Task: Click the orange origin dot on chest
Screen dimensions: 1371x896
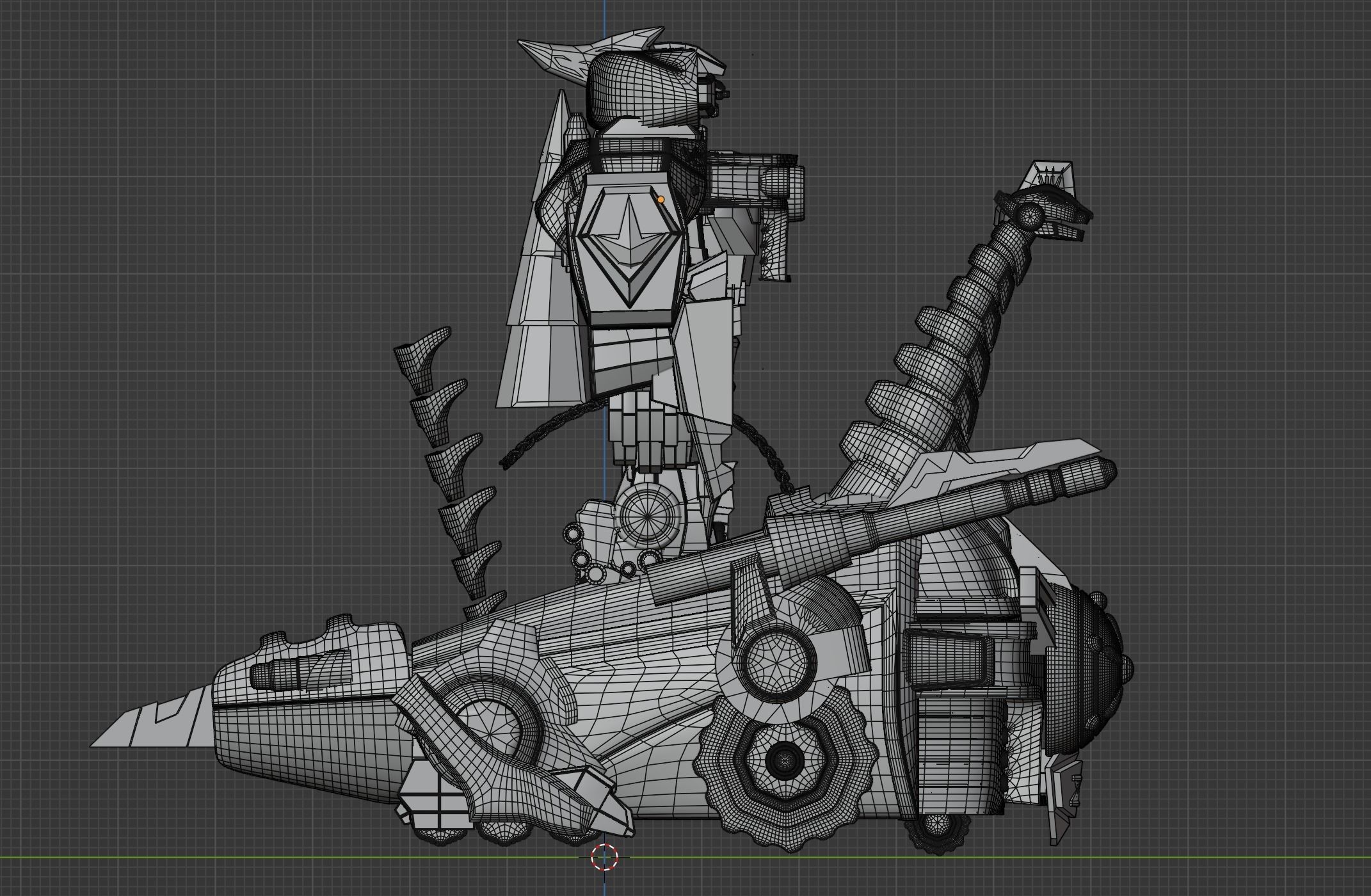Action: point(661,200)
